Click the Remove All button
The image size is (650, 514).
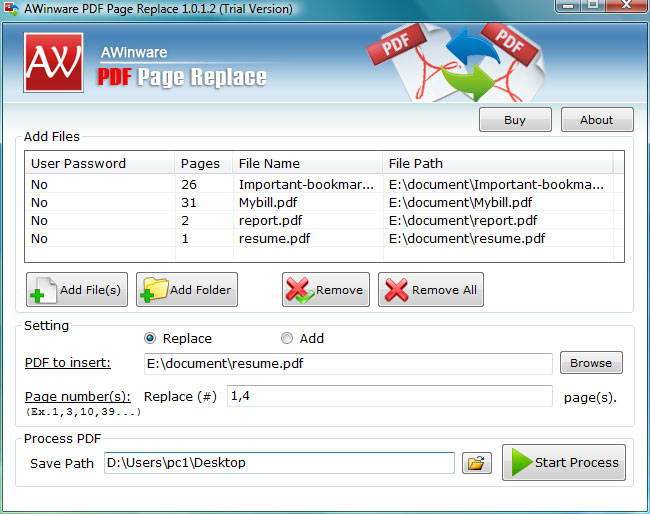(431, 290)
